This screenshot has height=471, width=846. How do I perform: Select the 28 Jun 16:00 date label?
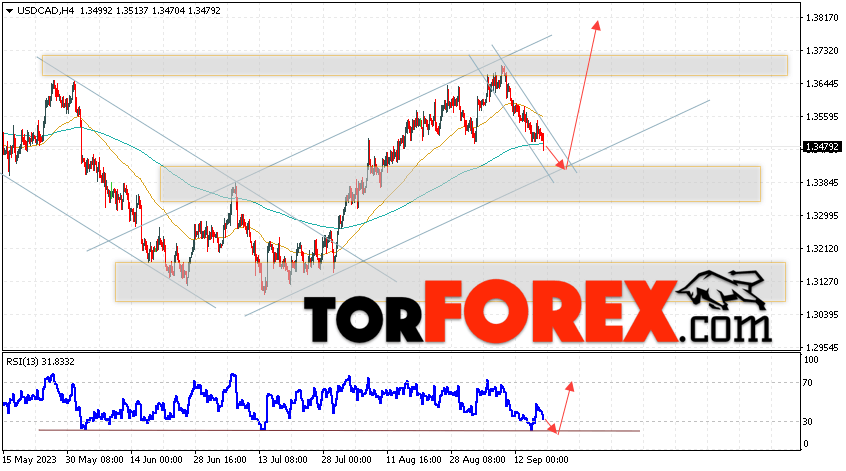pos(220,460)
